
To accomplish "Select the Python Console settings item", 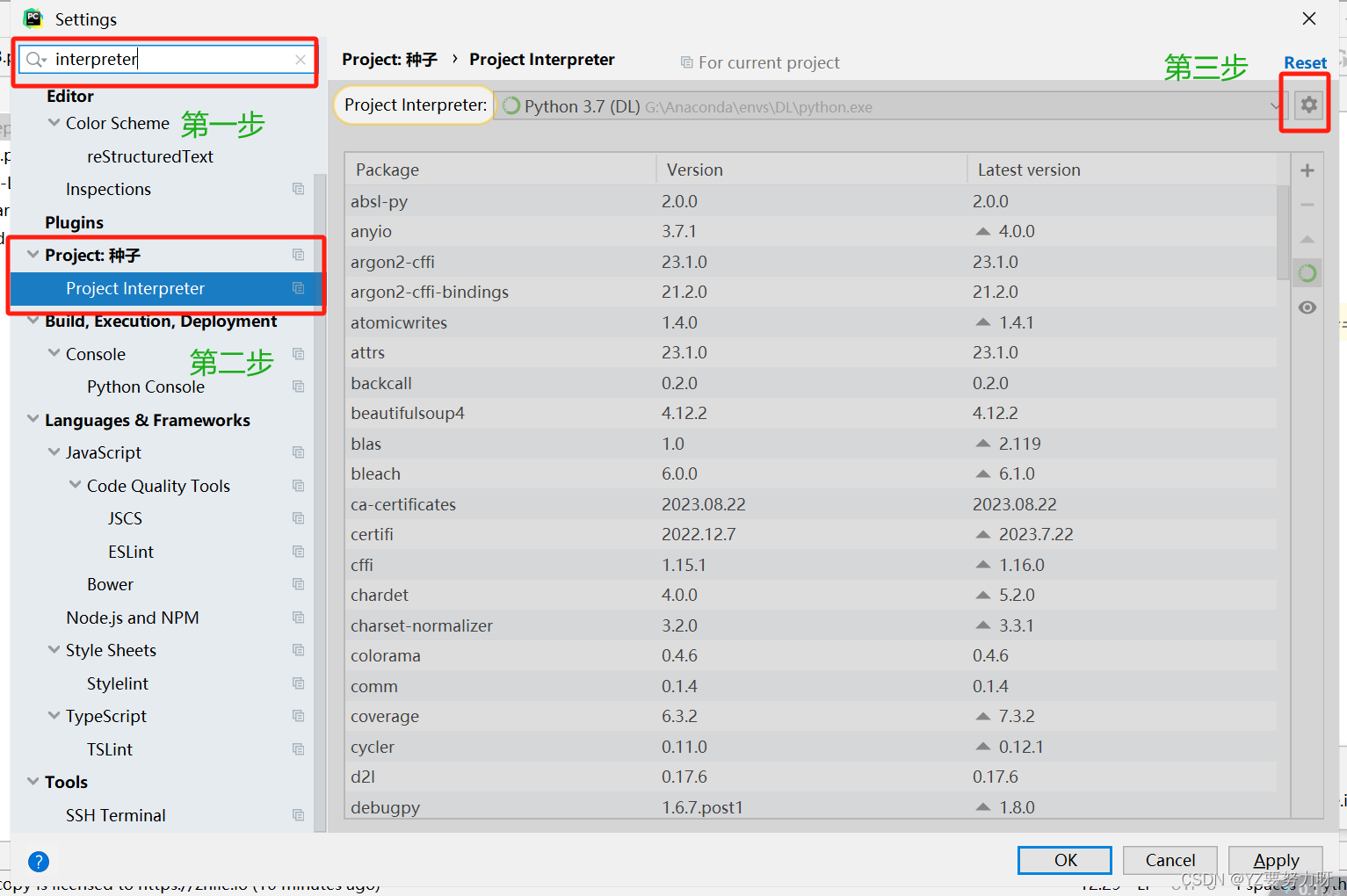I will coord(146,387).
